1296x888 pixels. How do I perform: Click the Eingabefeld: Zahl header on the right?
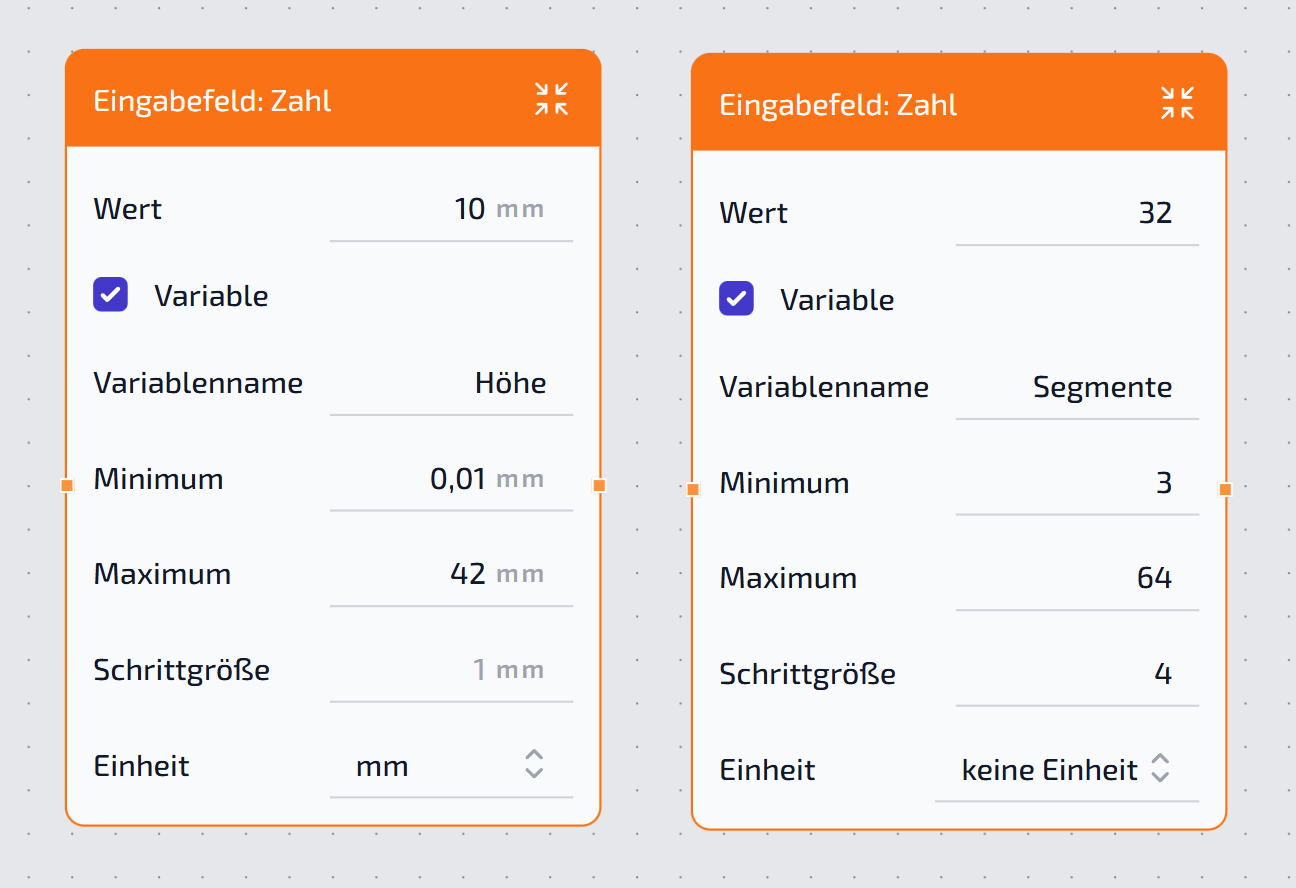(x=838, y=104)
